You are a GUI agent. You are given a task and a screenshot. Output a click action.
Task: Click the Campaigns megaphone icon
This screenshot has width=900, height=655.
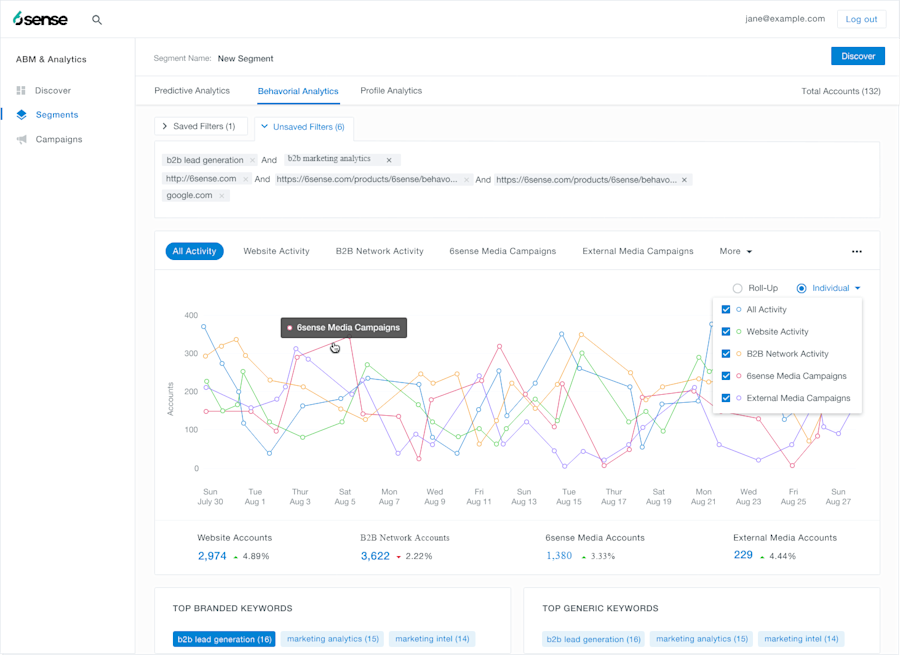[22, 139]
